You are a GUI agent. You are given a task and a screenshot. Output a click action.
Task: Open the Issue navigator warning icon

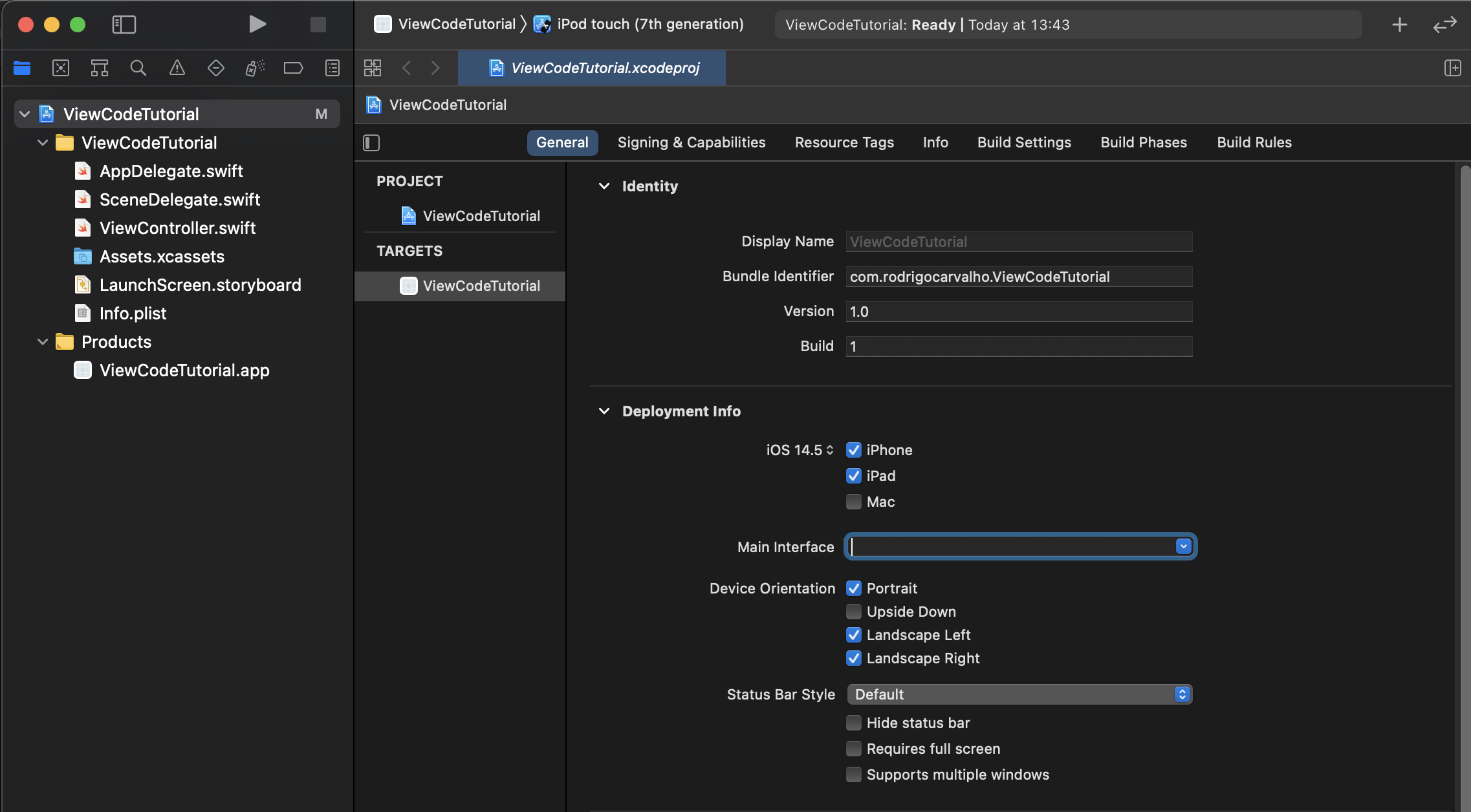[177, 68]
